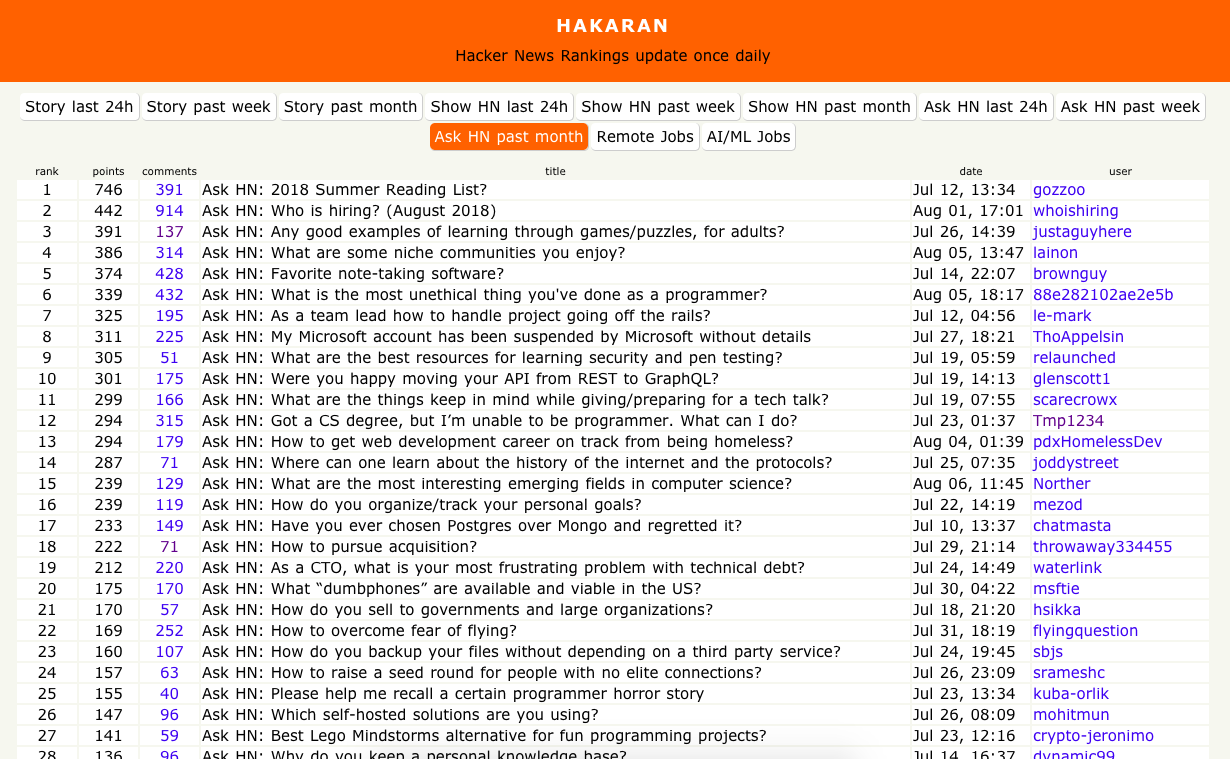Switch to the Story last 24h ranking
This screenshot has height=759, width=1230.
78,106
